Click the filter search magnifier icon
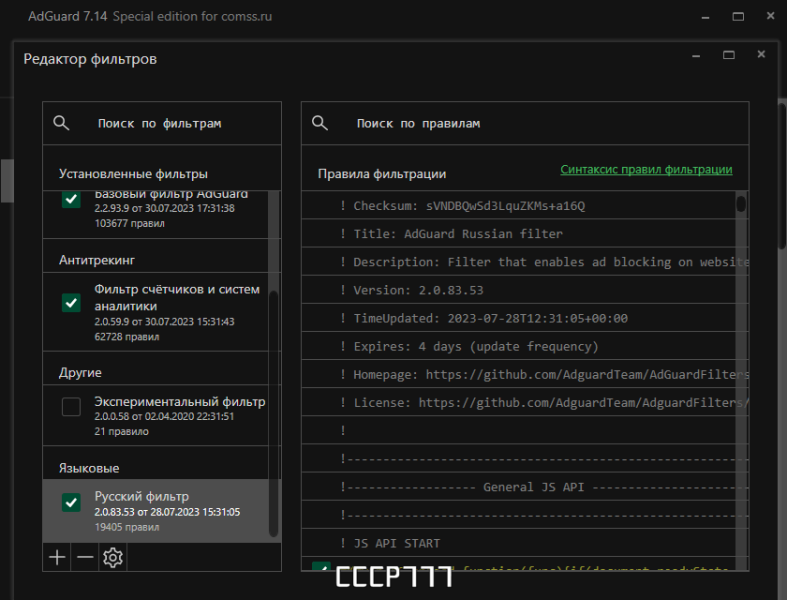Image resolution: width=787 pixels, height=600 pixels. tap(61, 123)
